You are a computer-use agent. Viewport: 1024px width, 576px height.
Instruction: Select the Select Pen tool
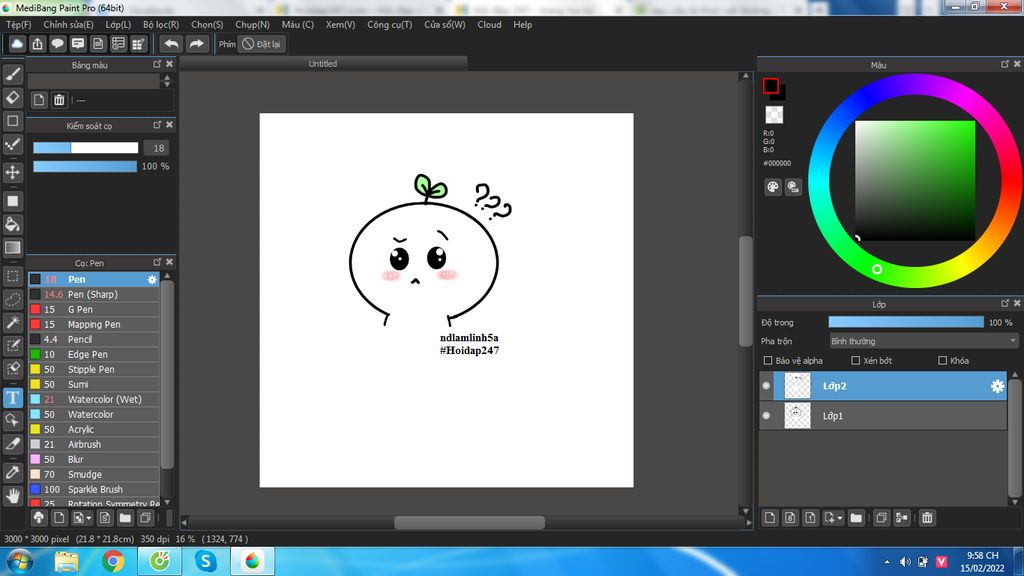(12, 345)
